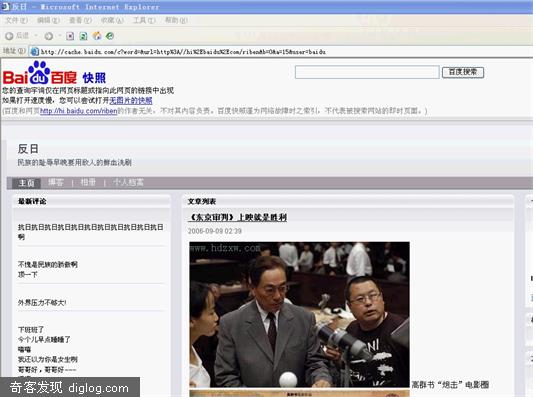The image size is (533, 397).
Task: Open the dropdown arrow beside Forward button
Action: pyautogui.click(x=59, y=36)
